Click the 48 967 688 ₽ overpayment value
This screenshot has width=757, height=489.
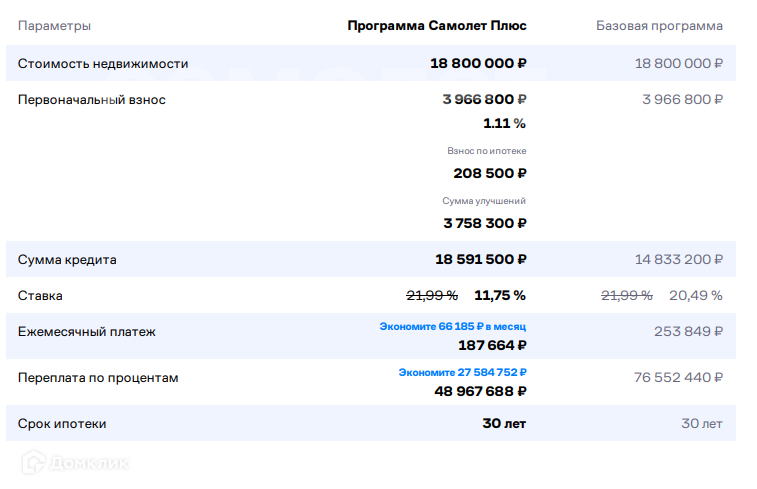tap(480, 391)
